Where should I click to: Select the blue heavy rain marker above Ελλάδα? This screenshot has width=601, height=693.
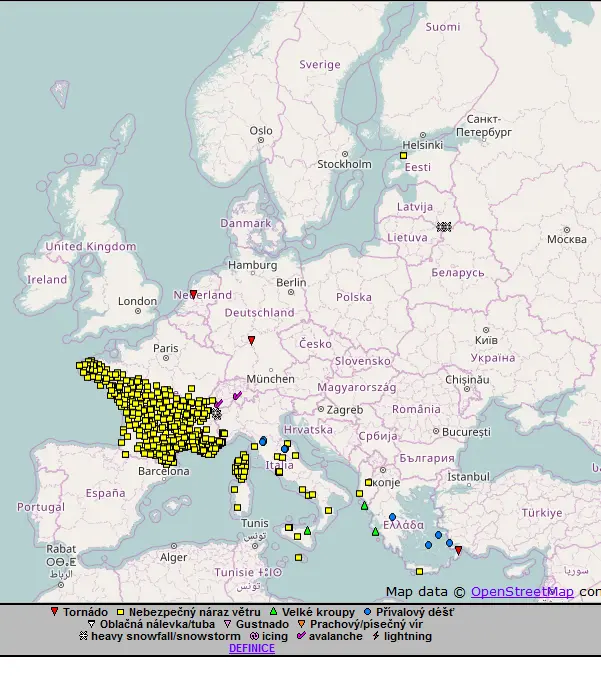392,517
